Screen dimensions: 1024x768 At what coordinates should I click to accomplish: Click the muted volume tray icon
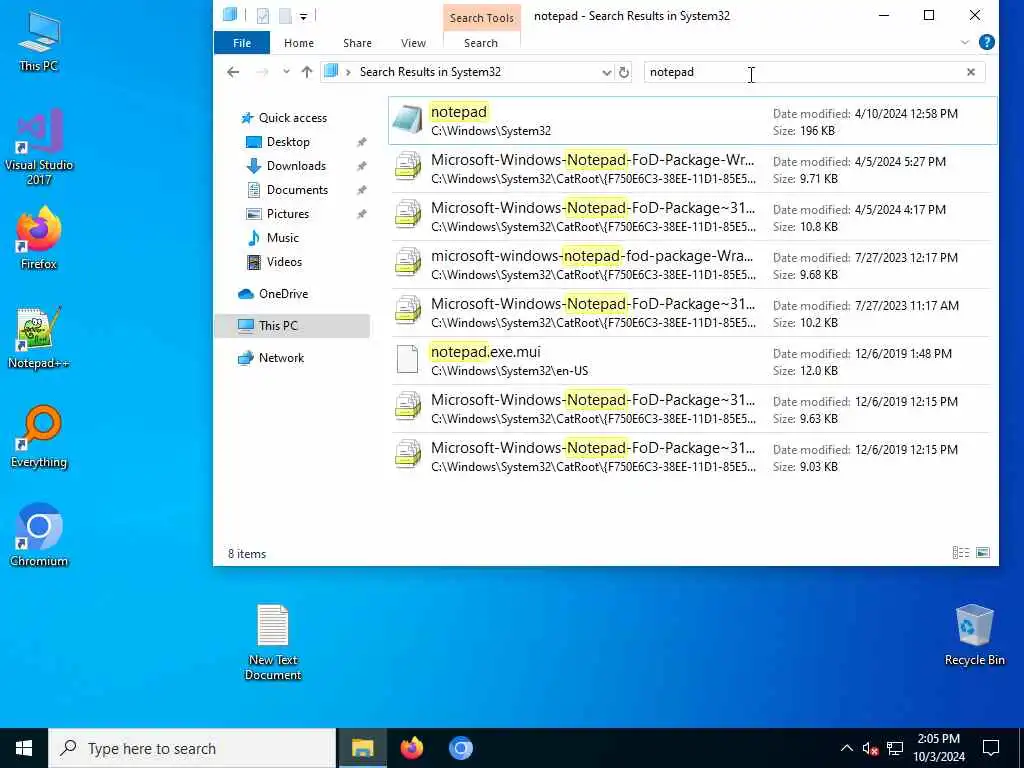click(x=870, y=748)
